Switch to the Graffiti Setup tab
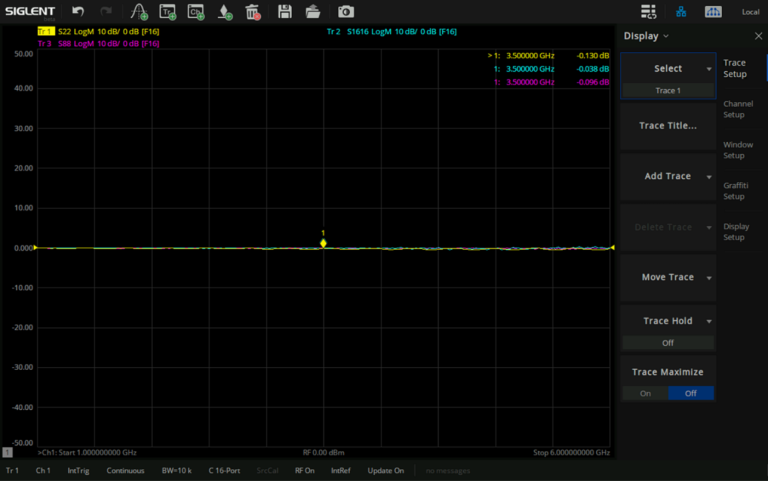 coord(736,190)
